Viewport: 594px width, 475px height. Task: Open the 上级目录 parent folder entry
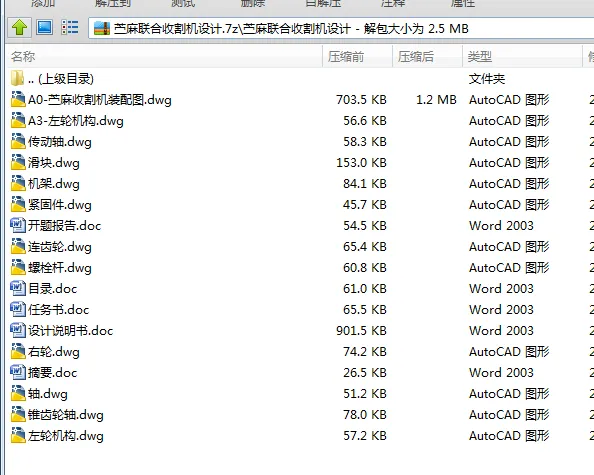pyautogui.click(x=61, y=79)
